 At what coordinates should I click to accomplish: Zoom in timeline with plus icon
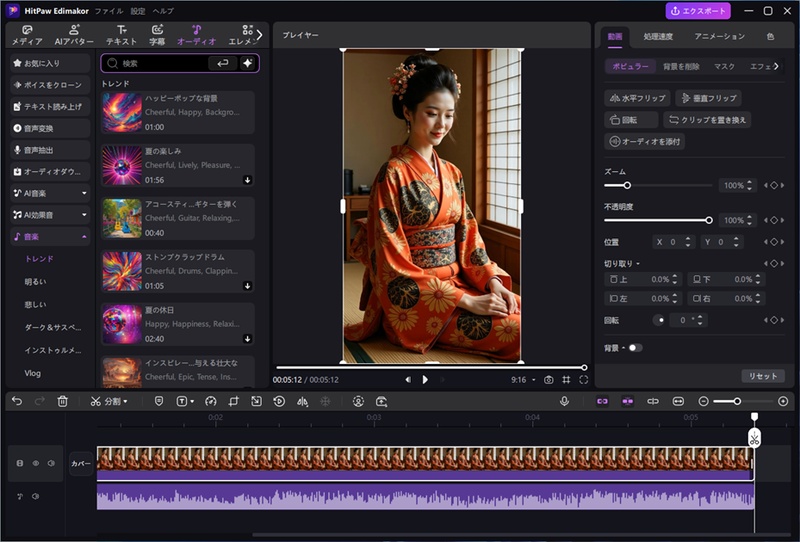click(x=783, y=402)
